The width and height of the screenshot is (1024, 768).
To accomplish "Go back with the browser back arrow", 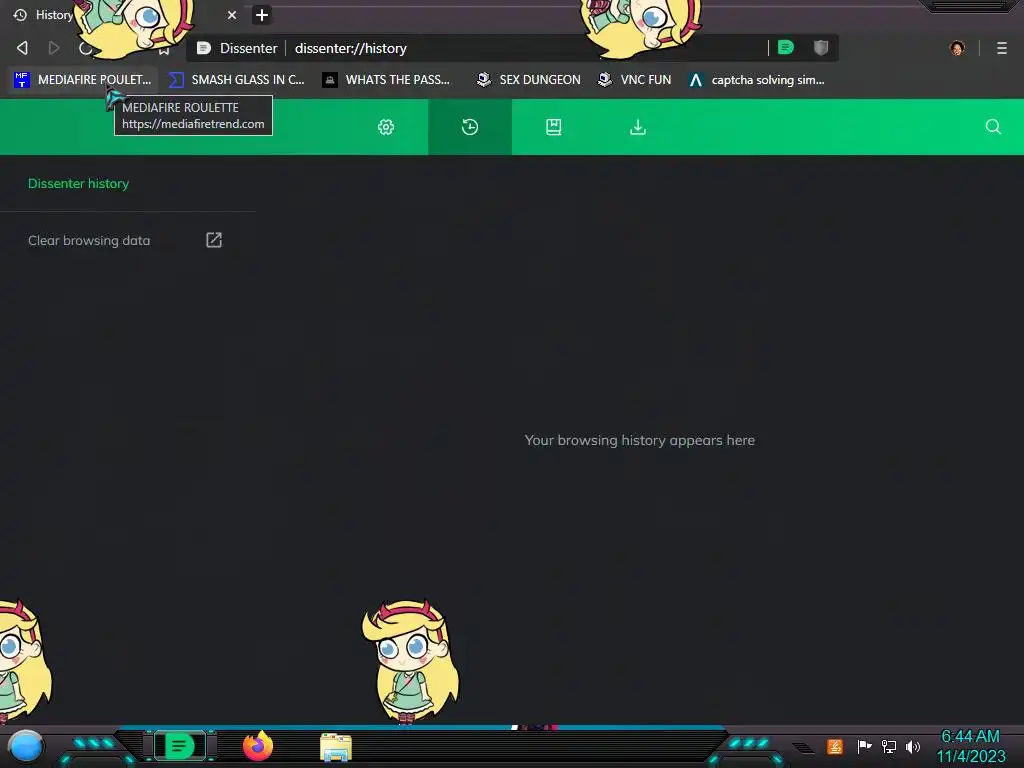I will pos(22,48).
